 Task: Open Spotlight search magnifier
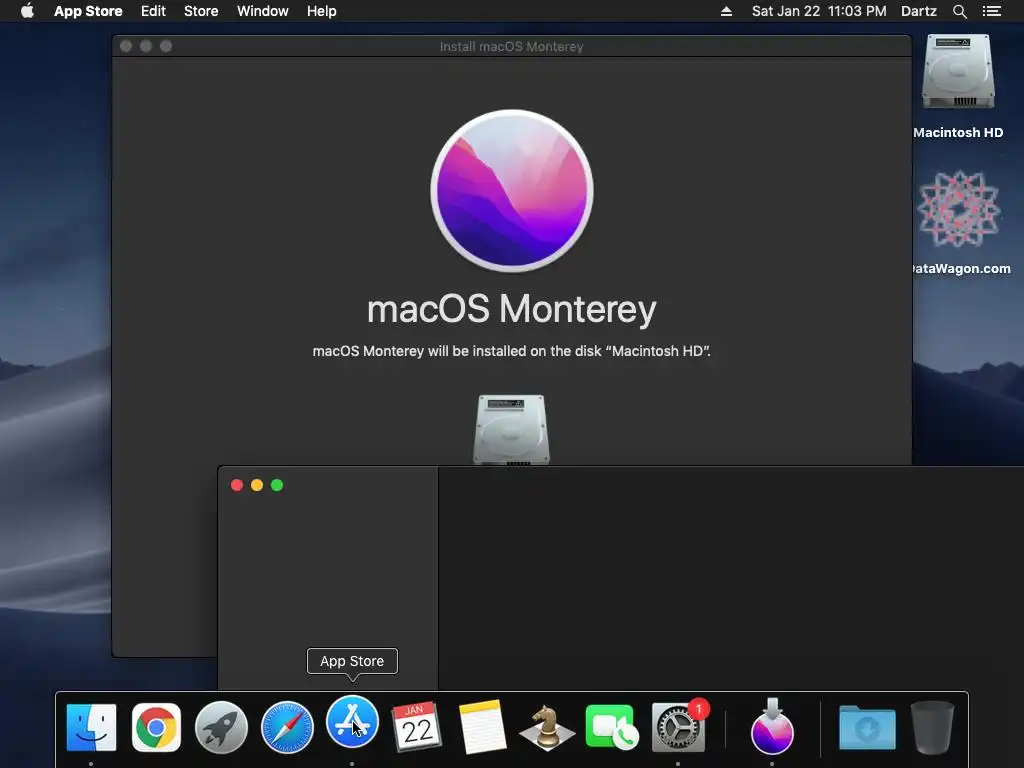(959, 11)
